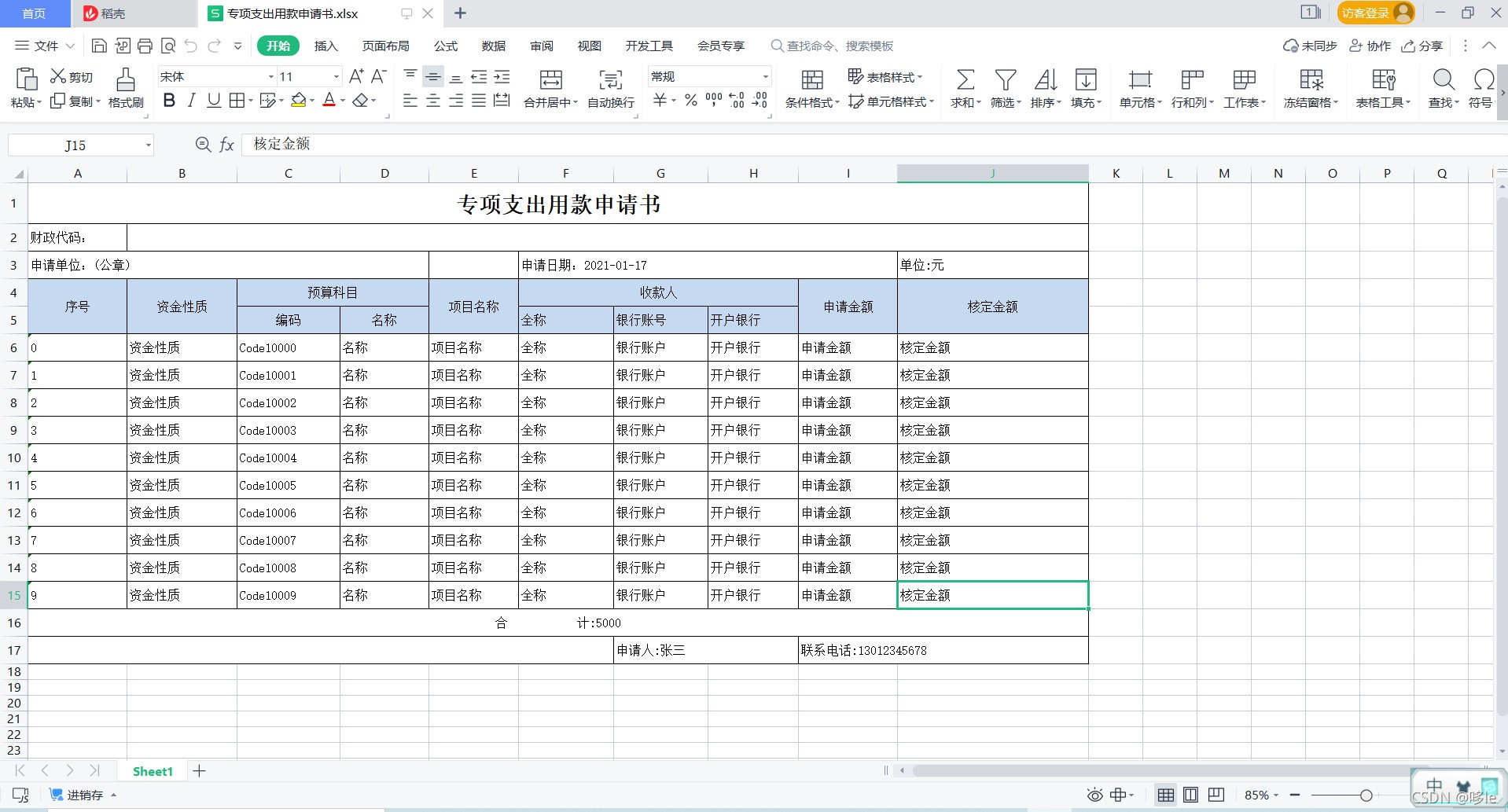The image size is (1508, 812).
Task: Toggle middle vertical alignment
Action: coord(433,76)
